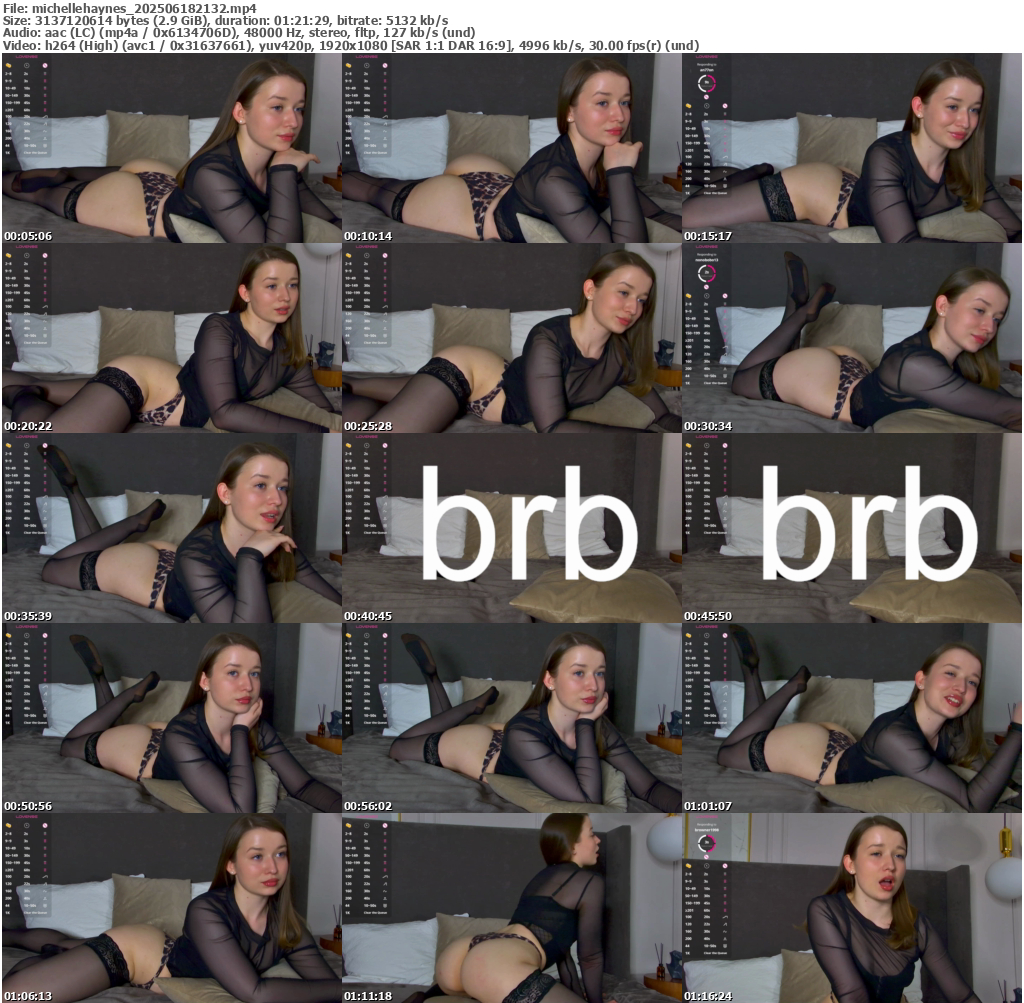Open the thumbnail at 00:05:06
The height and width of the screenshot is (1003, 1024).
171,148
